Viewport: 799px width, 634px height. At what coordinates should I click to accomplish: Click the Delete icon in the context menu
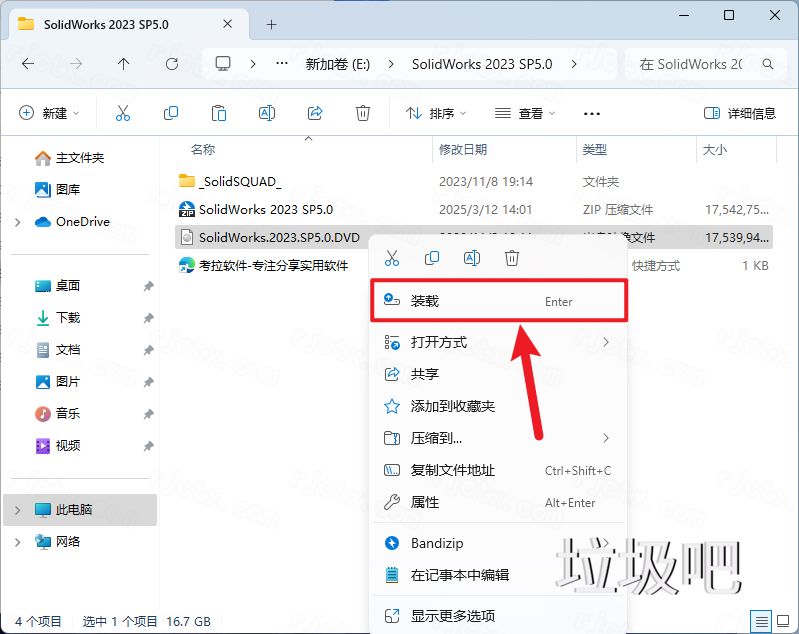(512, 258)
